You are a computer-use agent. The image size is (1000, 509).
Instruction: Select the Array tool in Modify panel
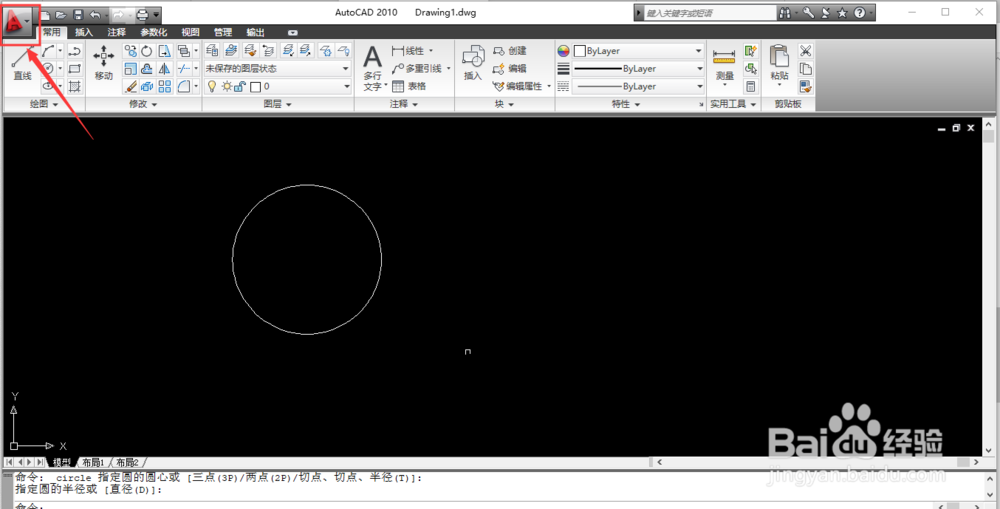click(x=165, y=85)
